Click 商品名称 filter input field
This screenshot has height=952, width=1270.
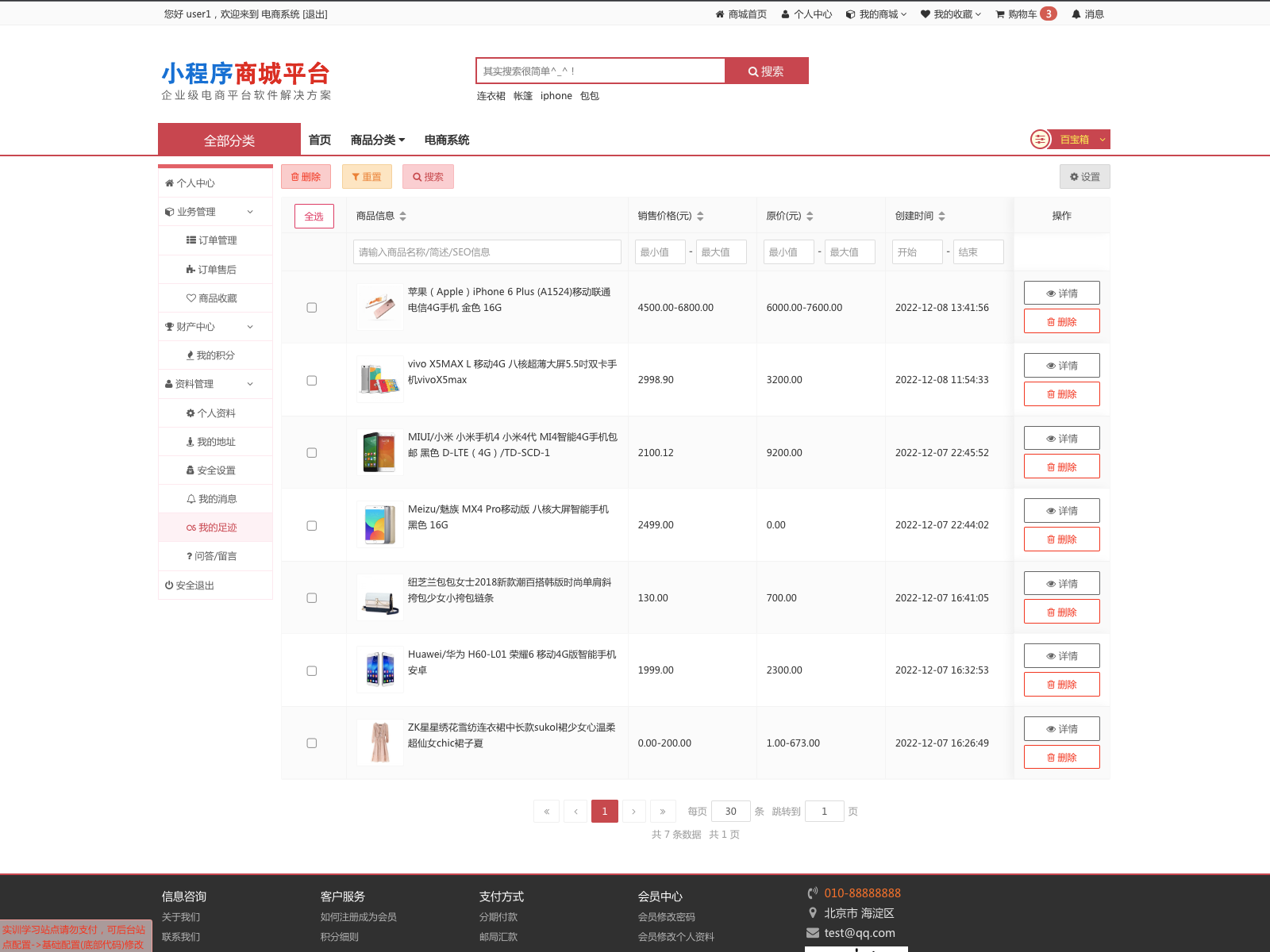point(487,252)
